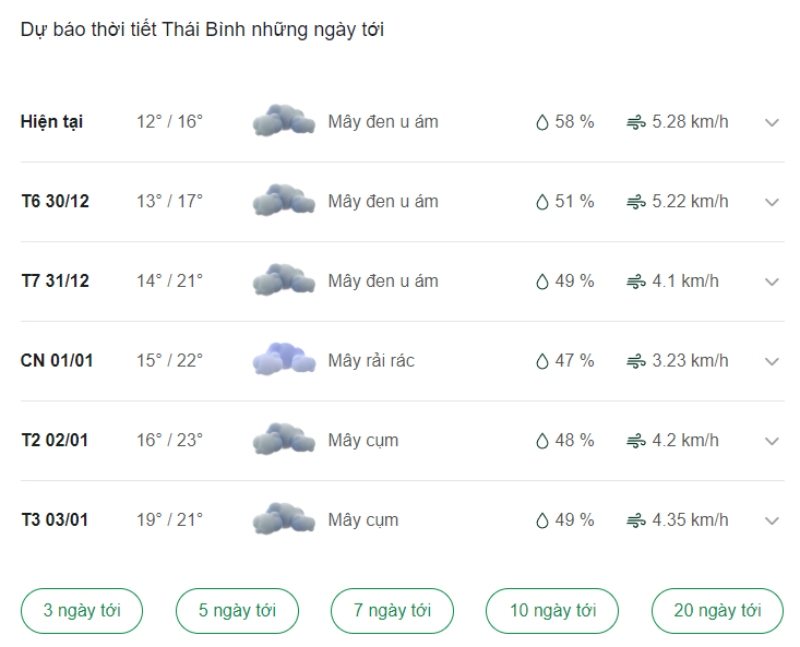Expand the Hiện tại forecast row chevron
Screen dimensions: 800x647
[772, 122]
